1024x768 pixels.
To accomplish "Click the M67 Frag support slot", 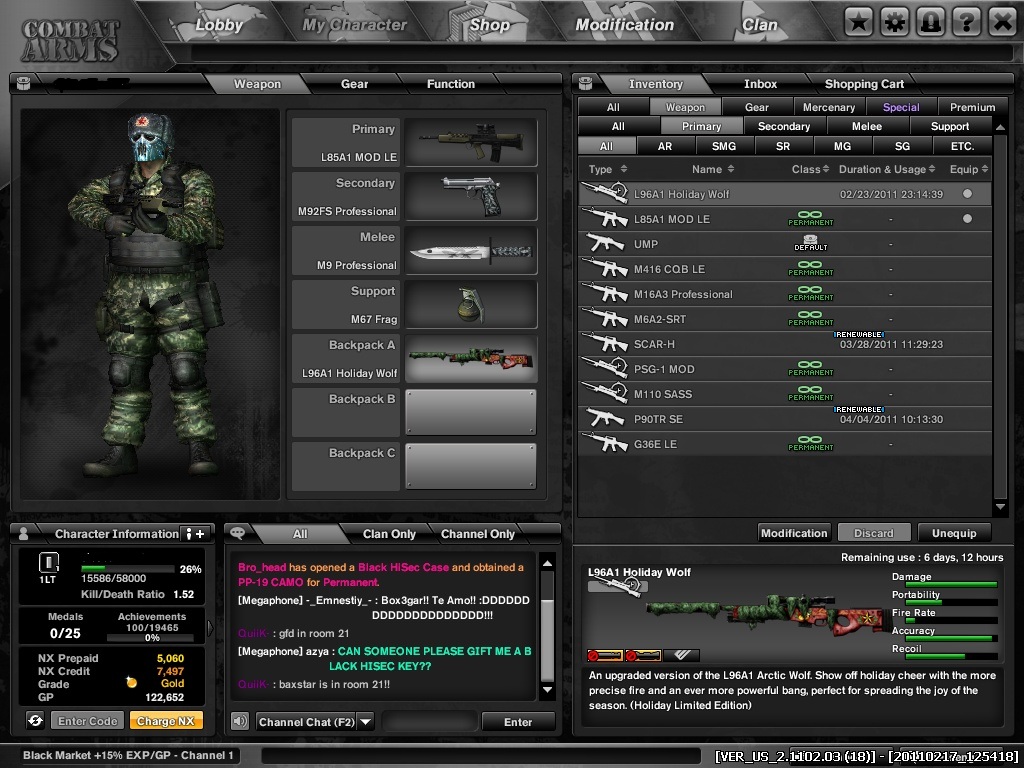I will [470, 304].
